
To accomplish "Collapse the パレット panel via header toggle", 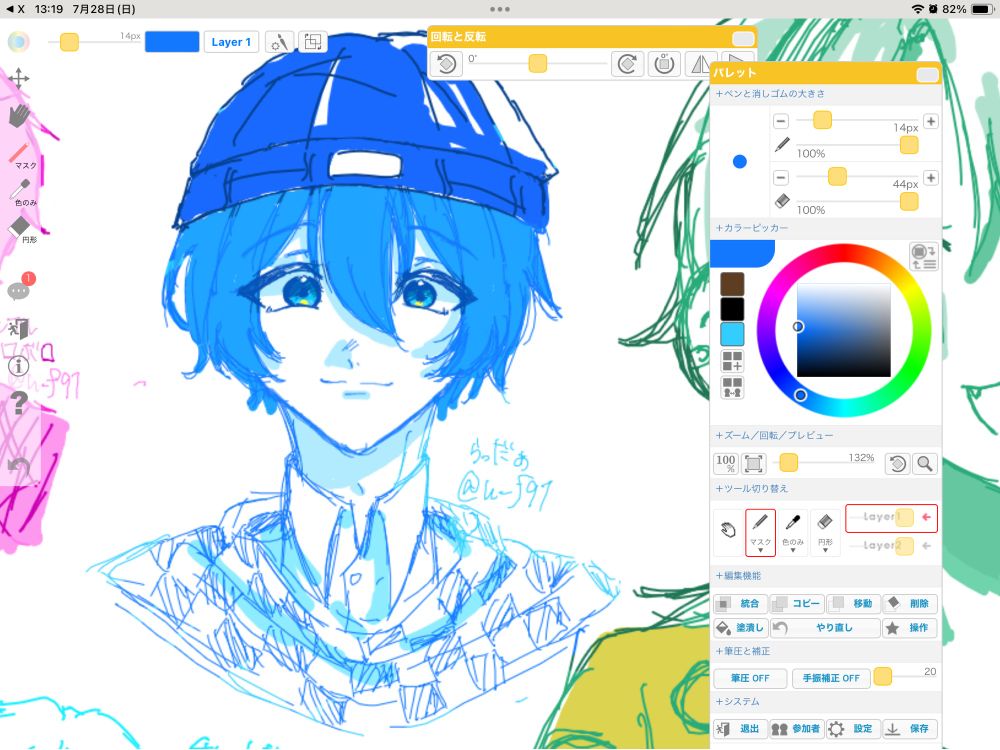I will [x=927, y=75].
